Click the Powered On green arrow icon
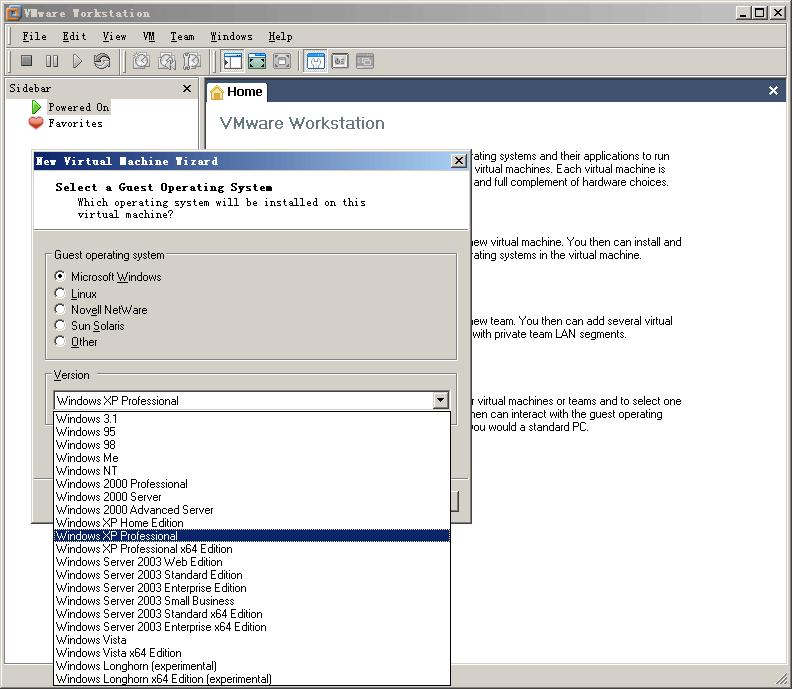 [36, 107]
